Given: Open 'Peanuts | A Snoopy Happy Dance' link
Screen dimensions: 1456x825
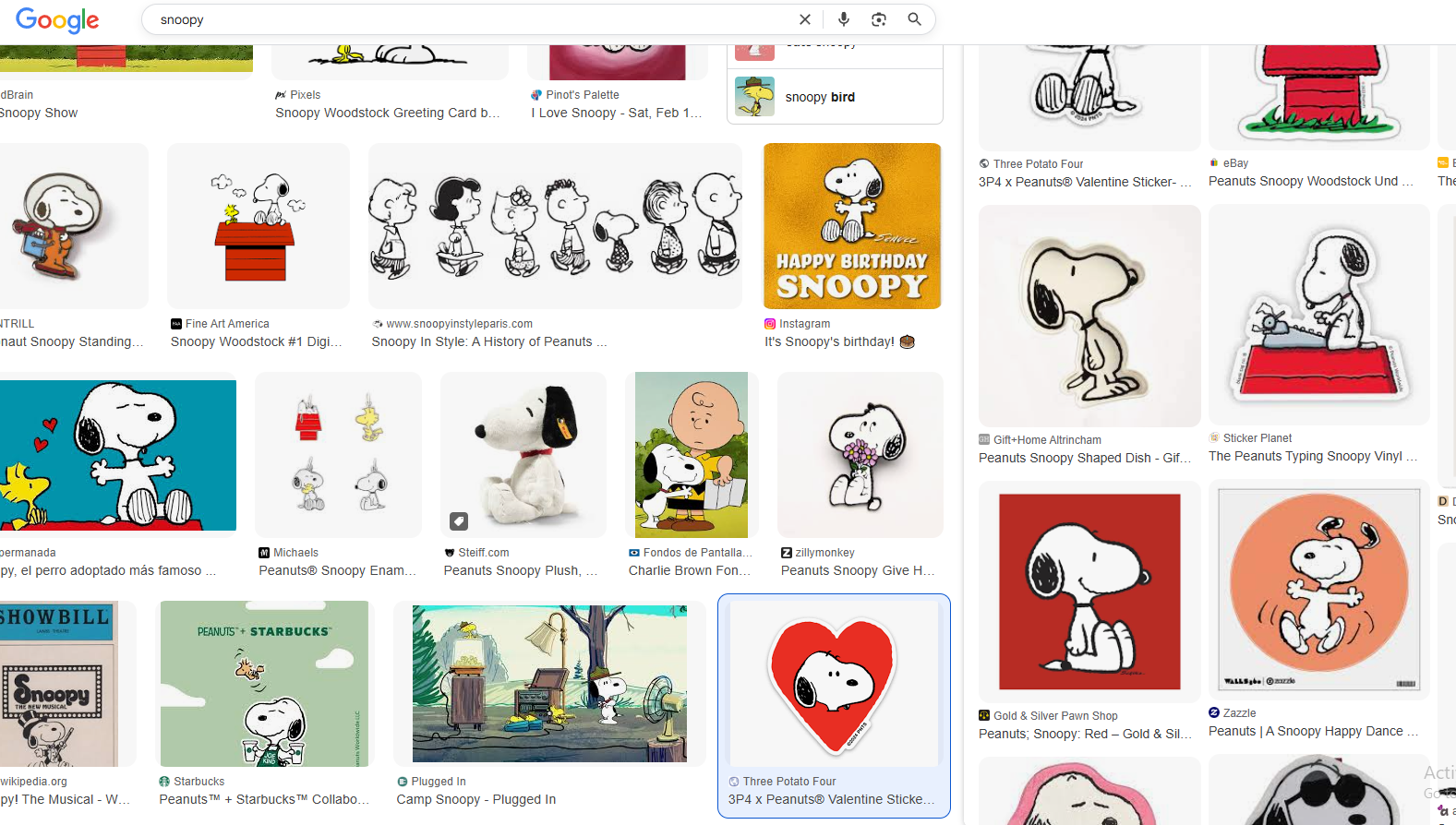Looking at the screenshot, I should 1313,732.
